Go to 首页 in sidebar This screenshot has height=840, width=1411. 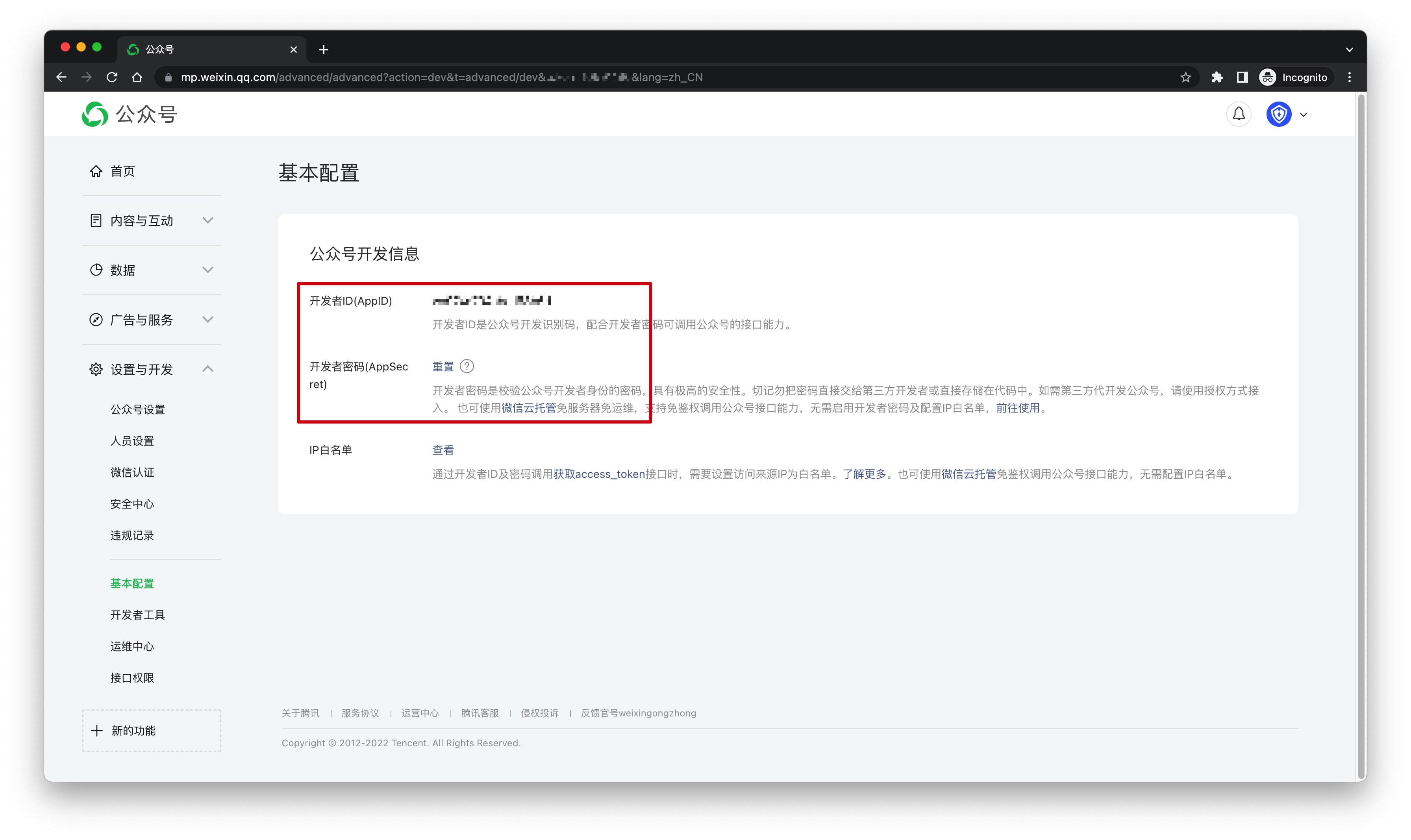tap(122, 171)
